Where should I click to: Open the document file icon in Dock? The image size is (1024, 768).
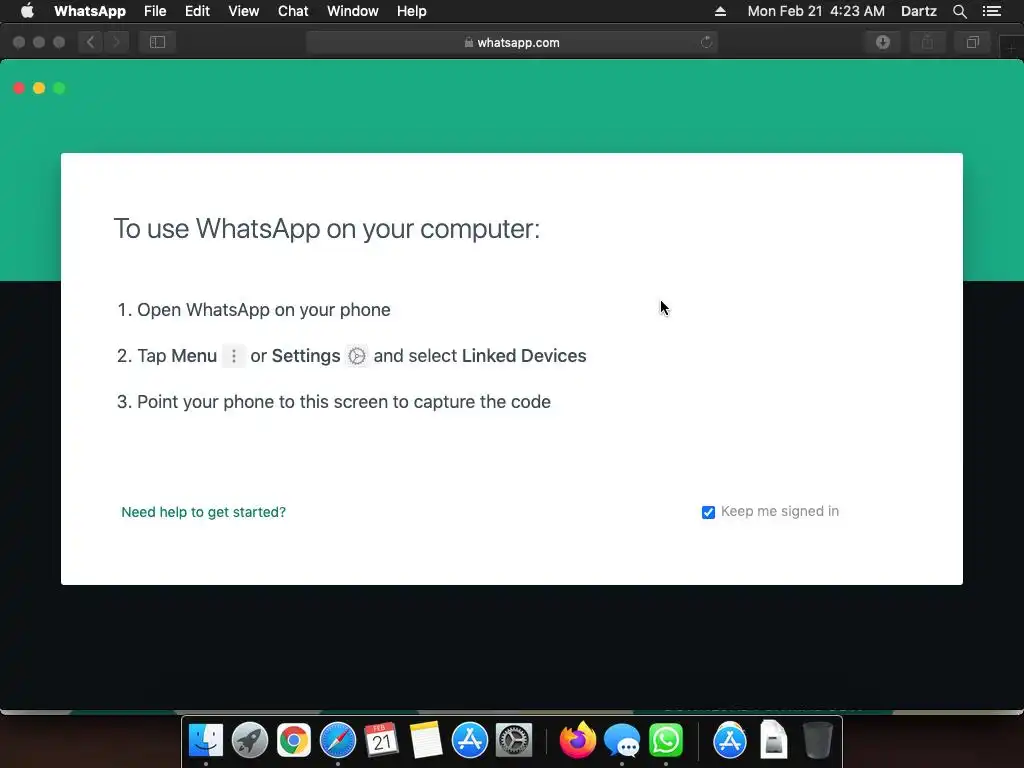tap(774, 741)
